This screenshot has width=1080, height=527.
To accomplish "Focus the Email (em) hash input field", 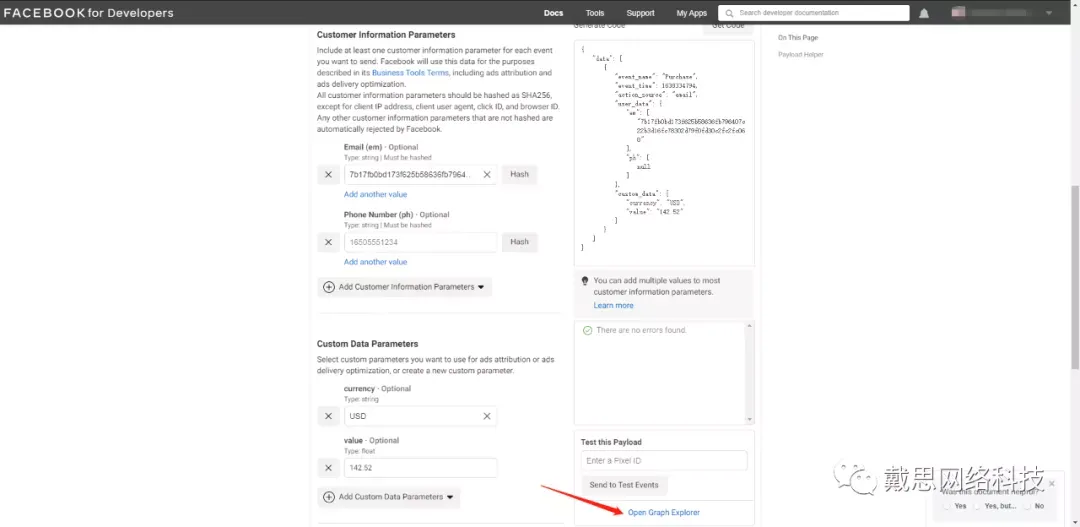I will tap(420, 175).
